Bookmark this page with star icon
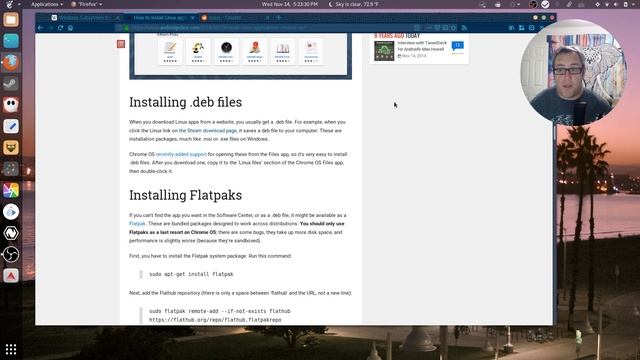 click(x=453, y=28)
